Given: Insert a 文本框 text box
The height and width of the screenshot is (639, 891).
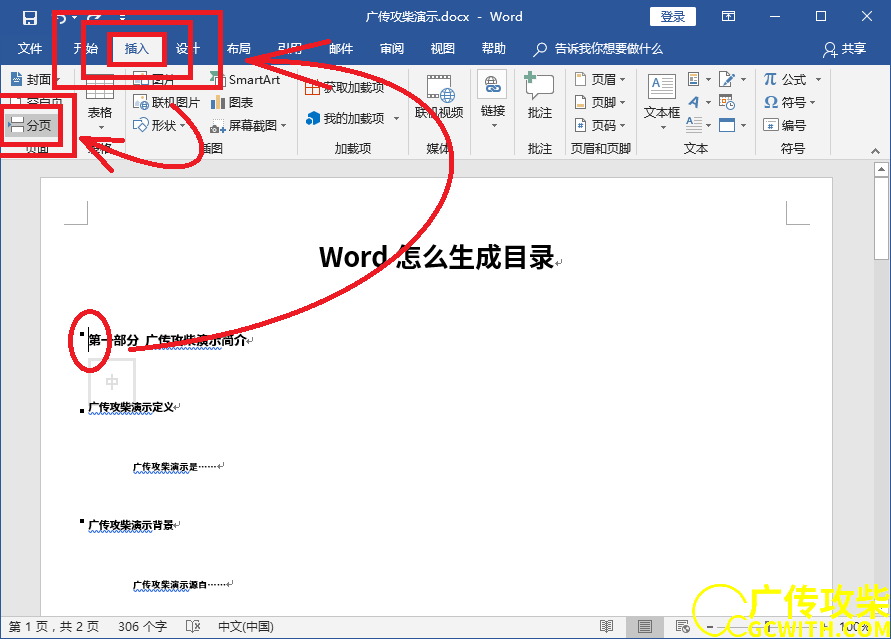Looking at the screenshot, I should [662, 102].
